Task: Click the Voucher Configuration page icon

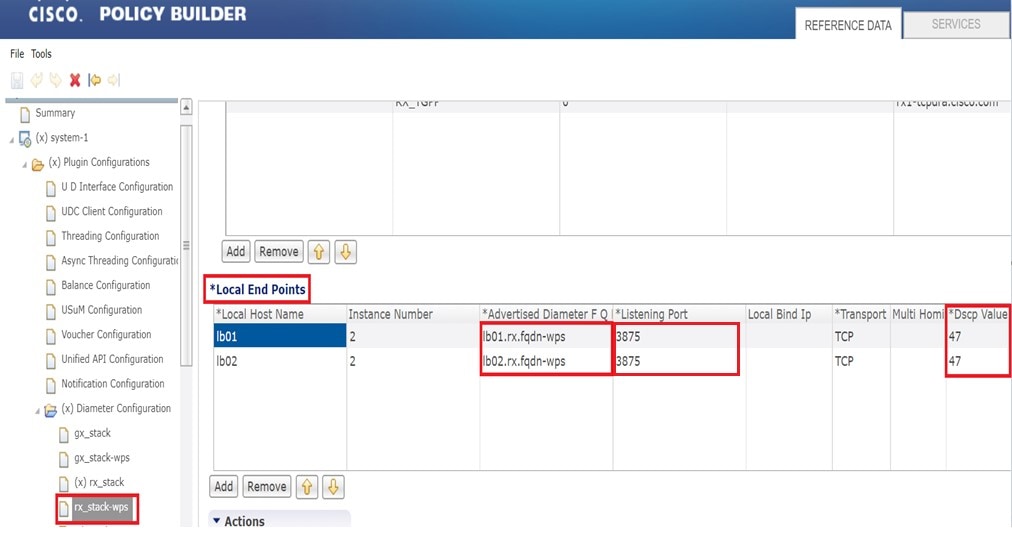Action: (x=51, y=336)
